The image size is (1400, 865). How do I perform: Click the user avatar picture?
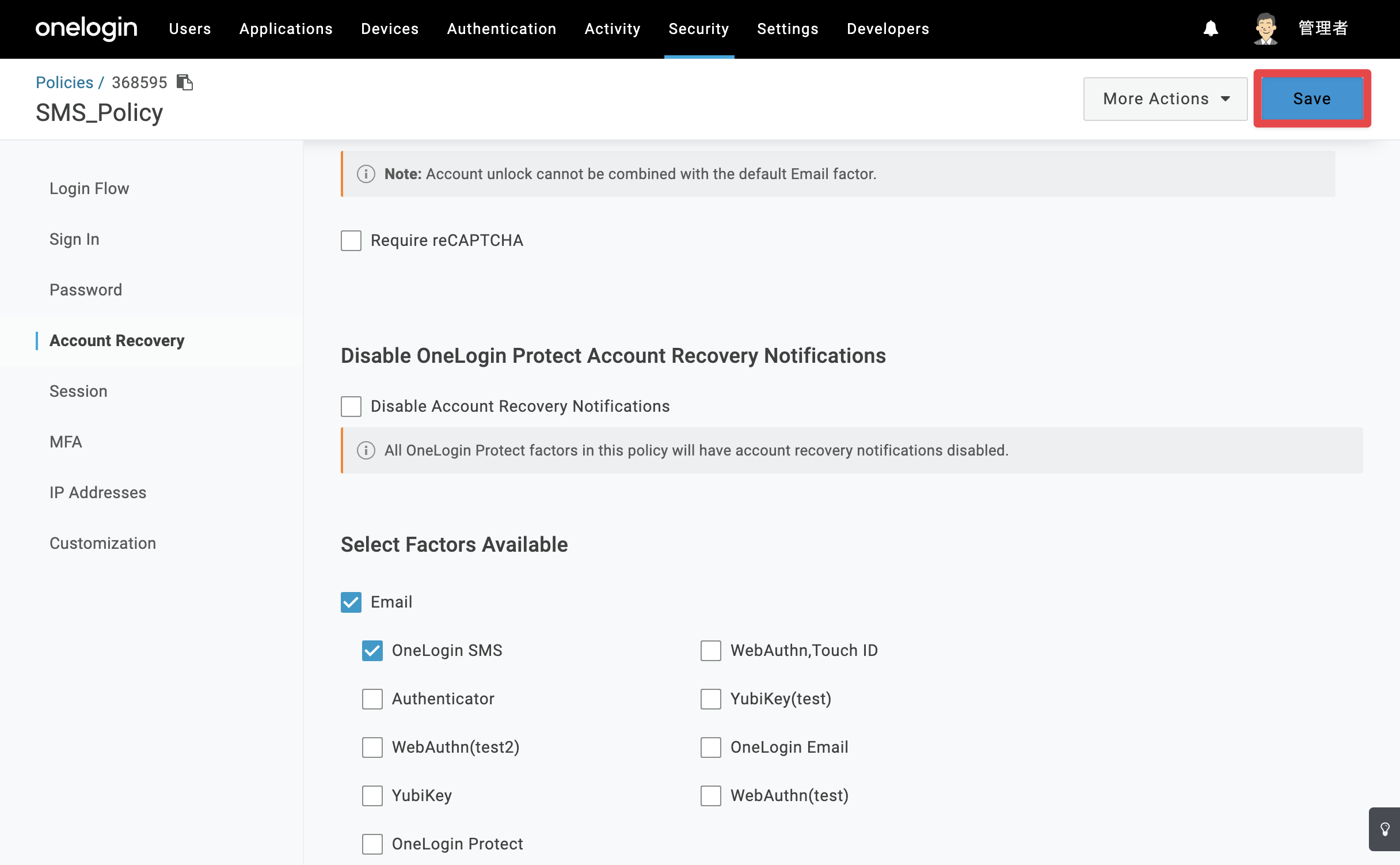coord(1265,28)
